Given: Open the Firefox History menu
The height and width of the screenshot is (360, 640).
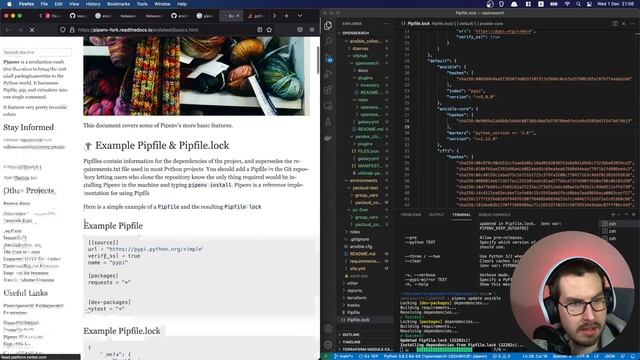Looking at the screenshot, I should [93, 4].
